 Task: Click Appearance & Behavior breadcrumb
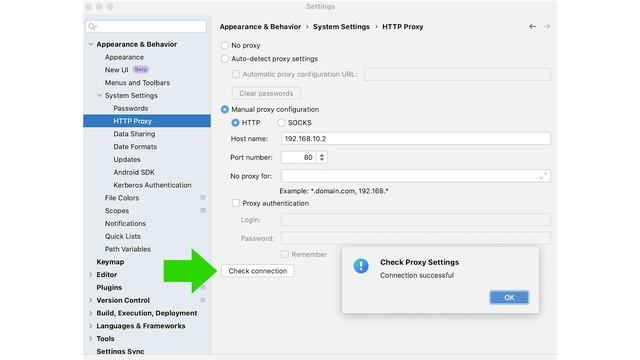click(260, 27)
